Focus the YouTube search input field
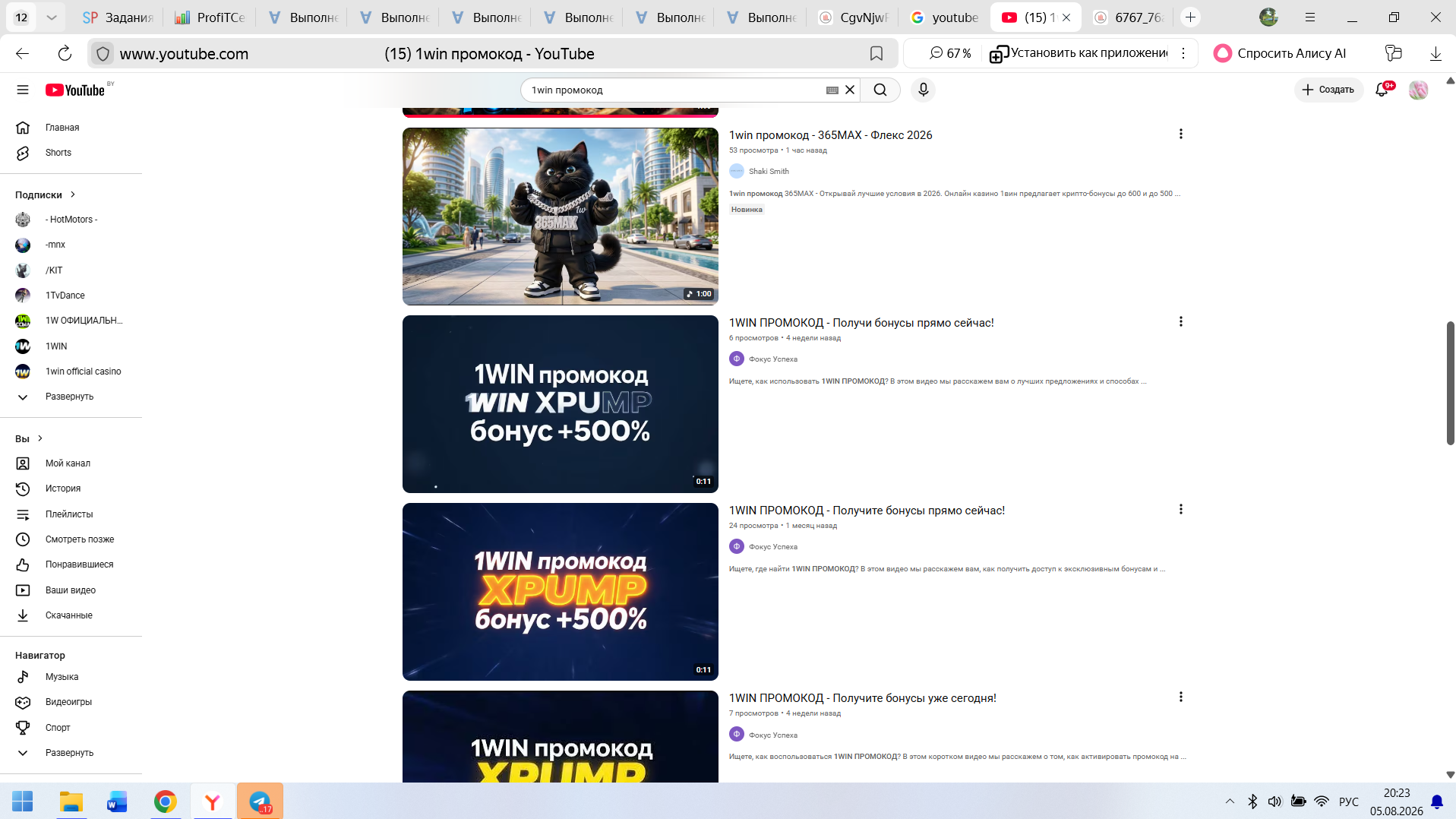 (x=676, y=90)
